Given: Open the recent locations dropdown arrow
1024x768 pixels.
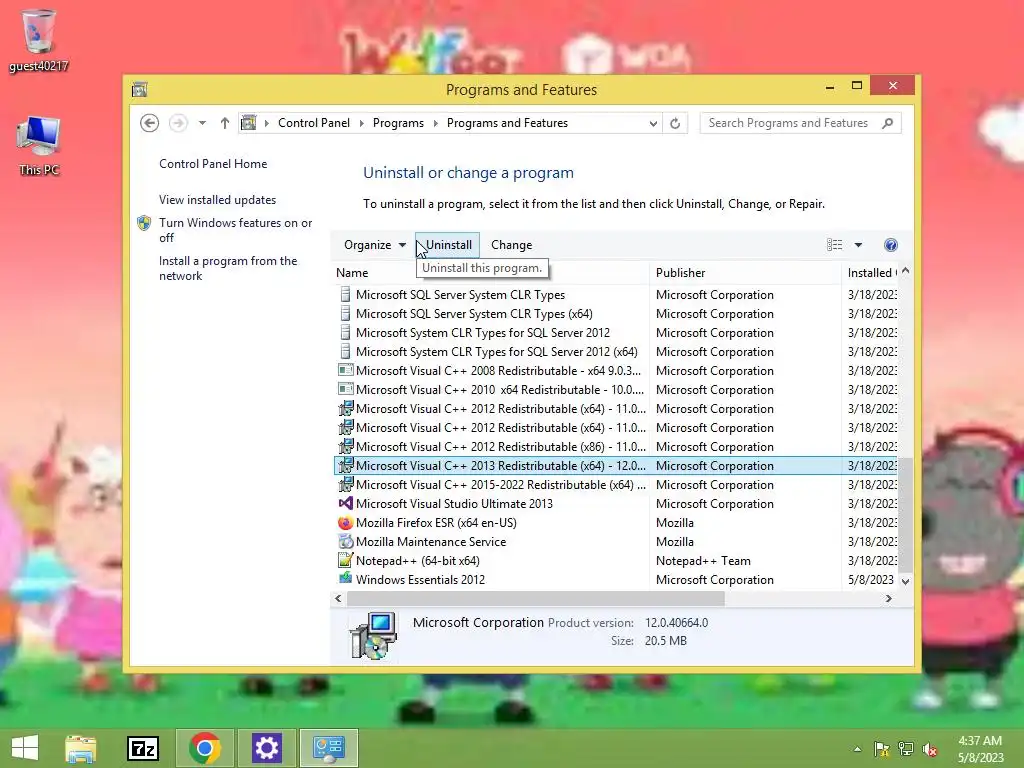Looking at the screenshot, I should click(202, 123).
